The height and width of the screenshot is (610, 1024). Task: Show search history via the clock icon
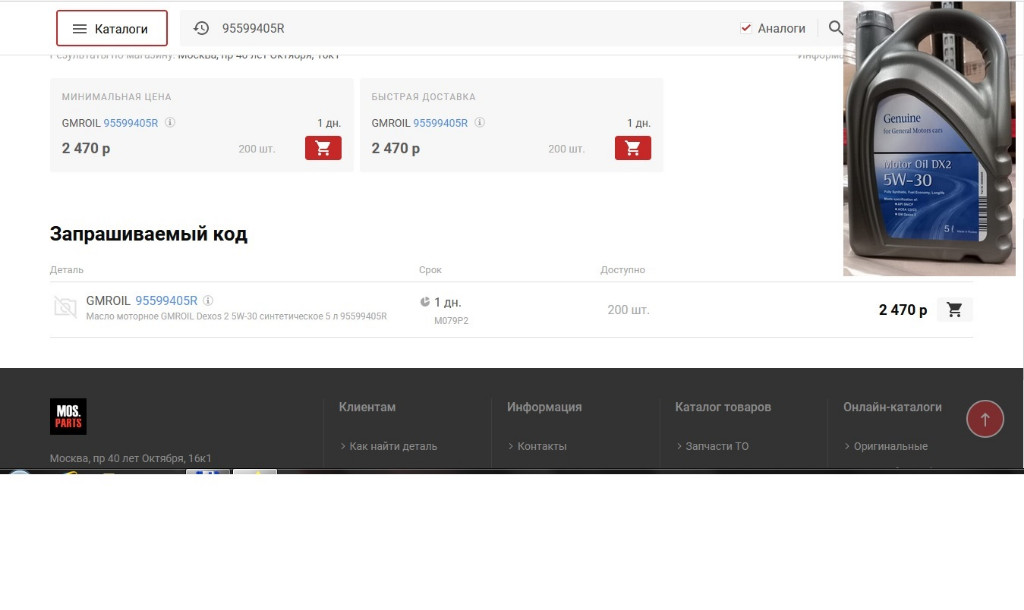201,28
